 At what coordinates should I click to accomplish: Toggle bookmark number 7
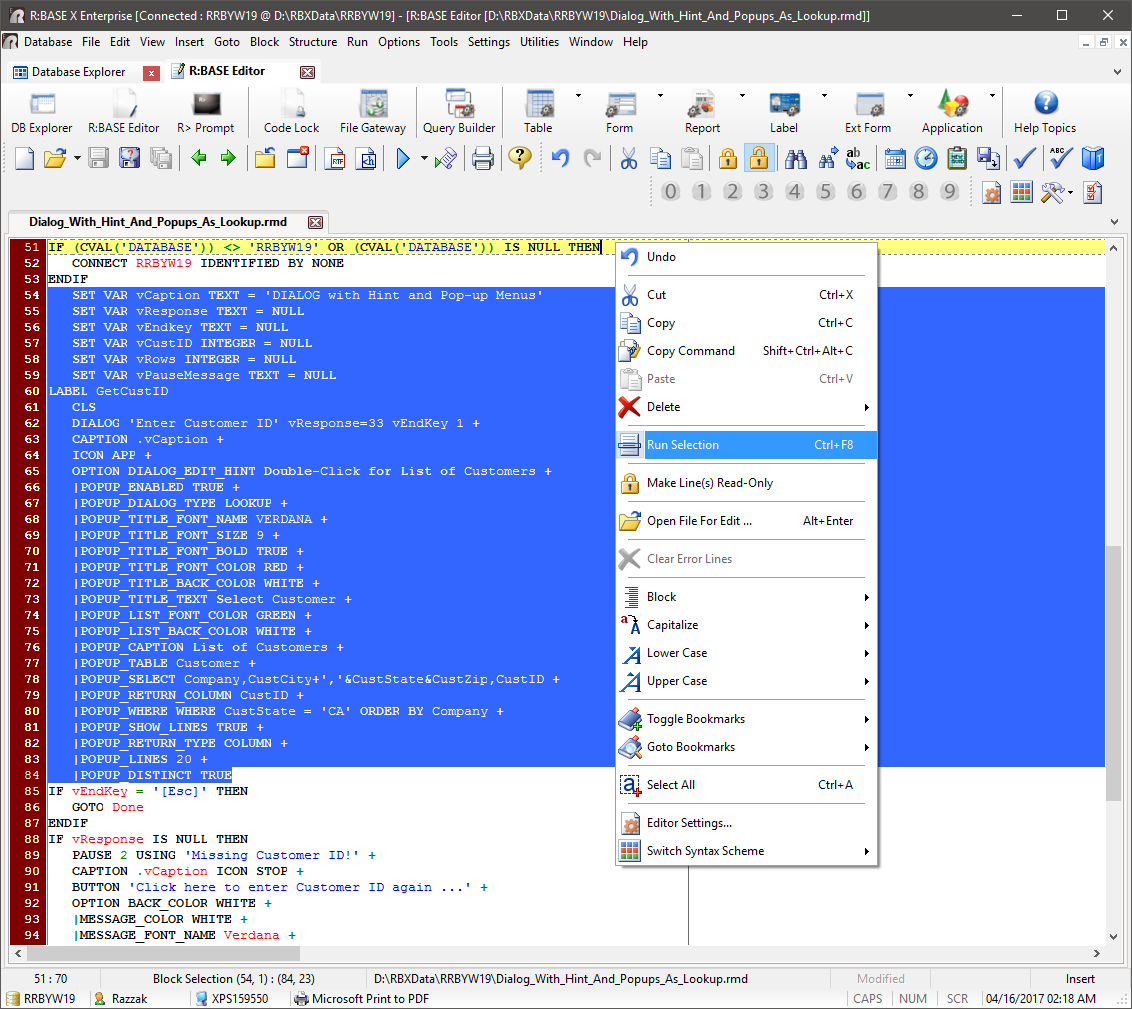887,191
